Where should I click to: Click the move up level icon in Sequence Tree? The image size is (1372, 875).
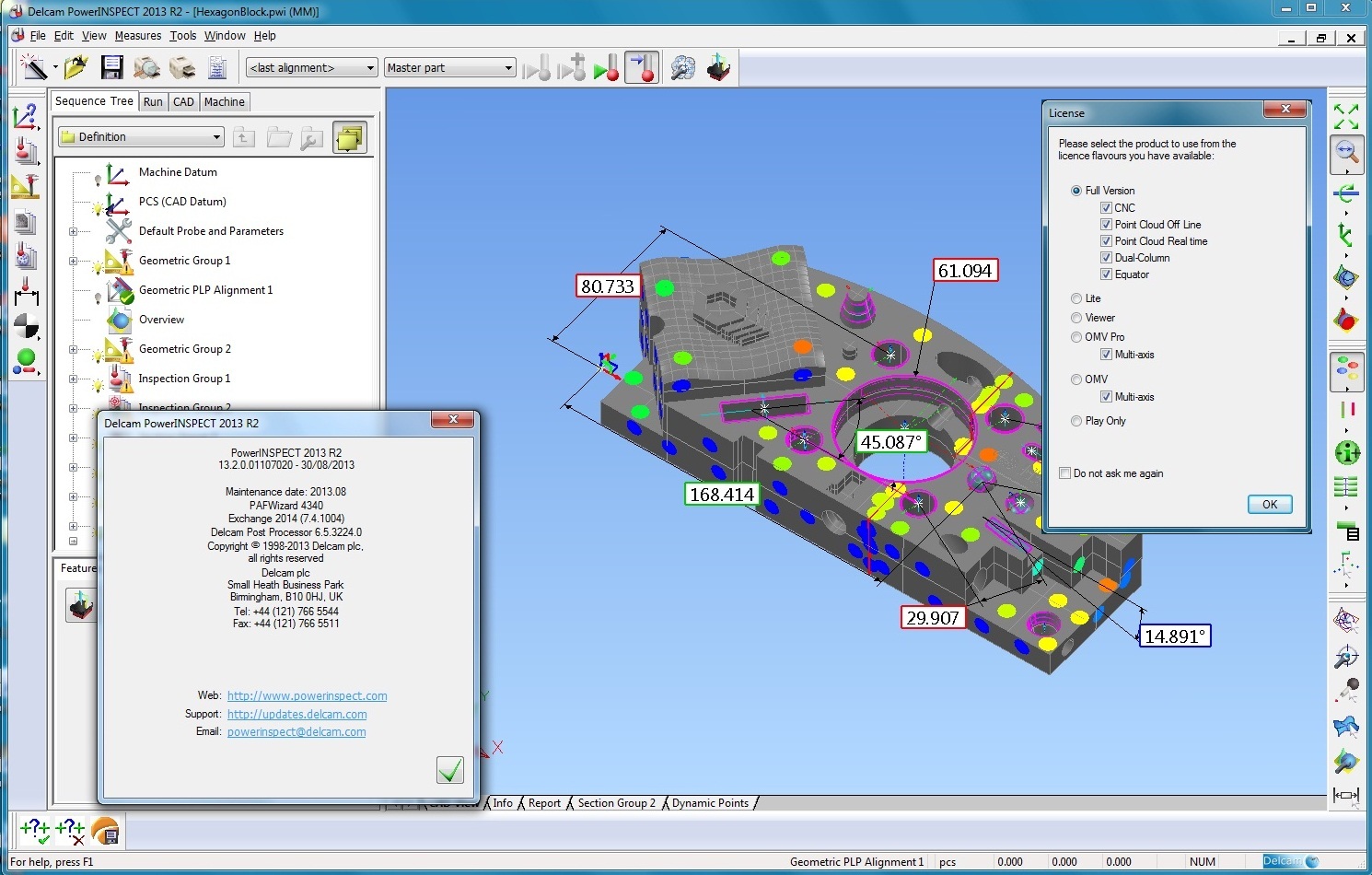point(244,138)
